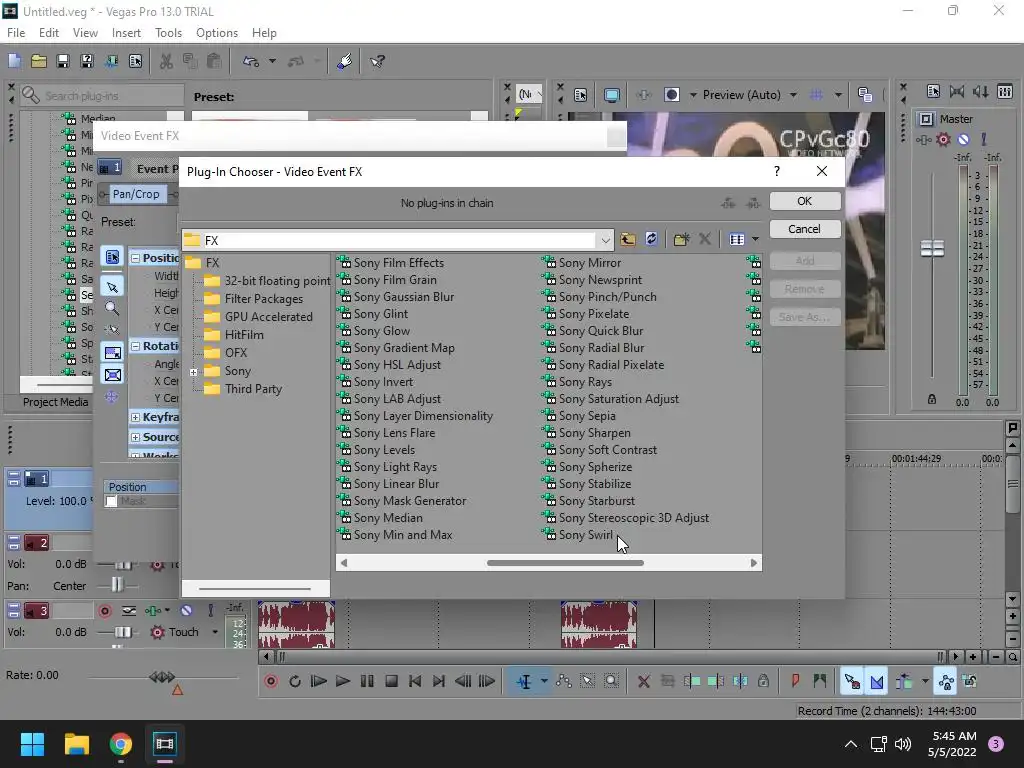Screen dimensions: 1024x768
Task: Open the File menu
Action: [16, 33]
